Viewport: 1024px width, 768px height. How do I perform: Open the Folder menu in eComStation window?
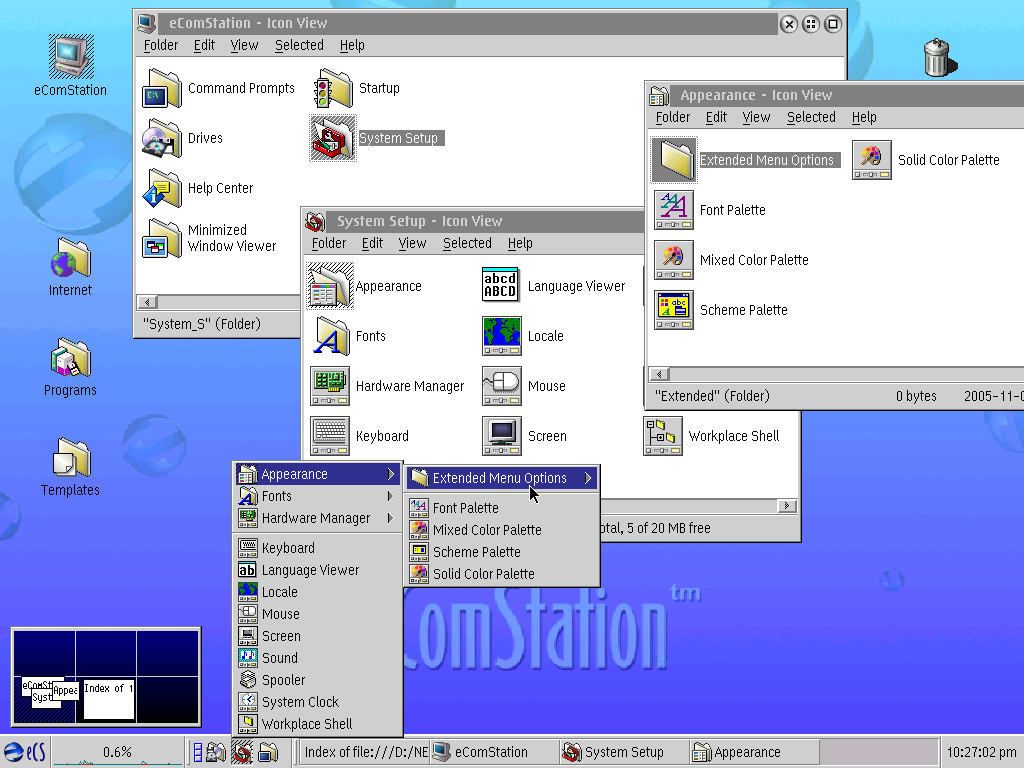pyautogui.click(x=161, y=45)
